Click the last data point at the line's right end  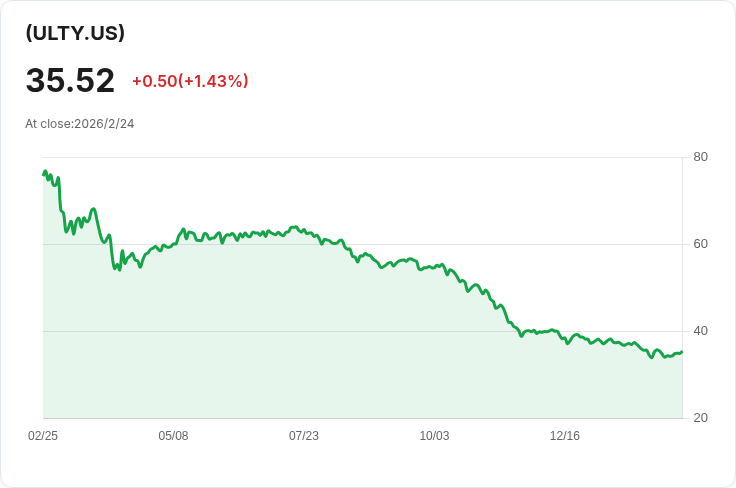coord(682,352)
